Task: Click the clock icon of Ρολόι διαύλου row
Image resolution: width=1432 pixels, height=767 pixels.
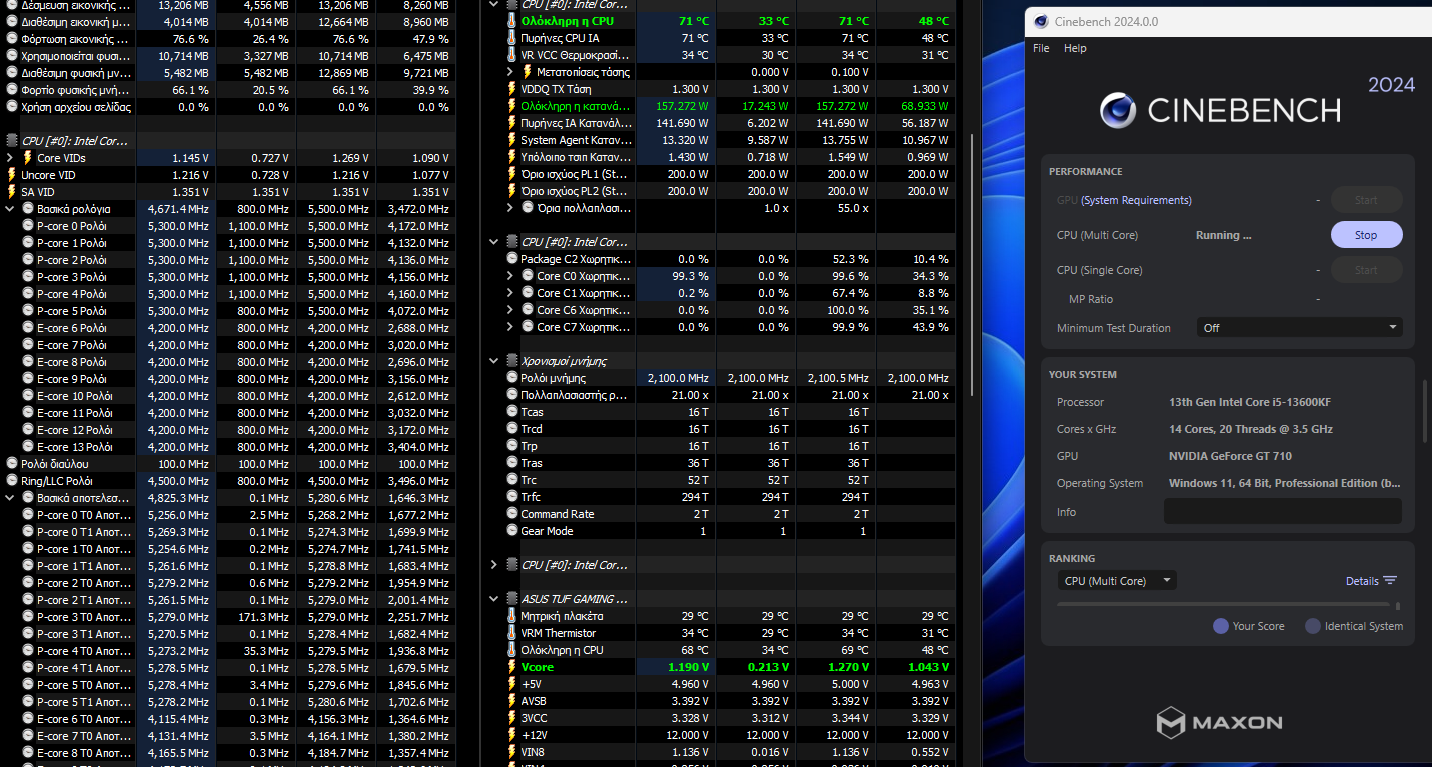Action: [x=12, y=464]
